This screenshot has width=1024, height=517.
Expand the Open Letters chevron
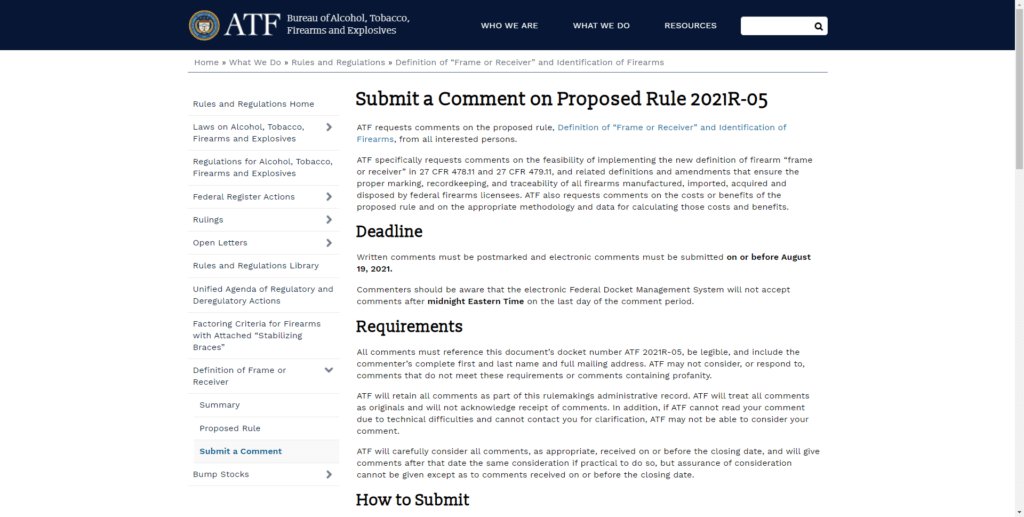pyautogui.click(x=328, y=243)
